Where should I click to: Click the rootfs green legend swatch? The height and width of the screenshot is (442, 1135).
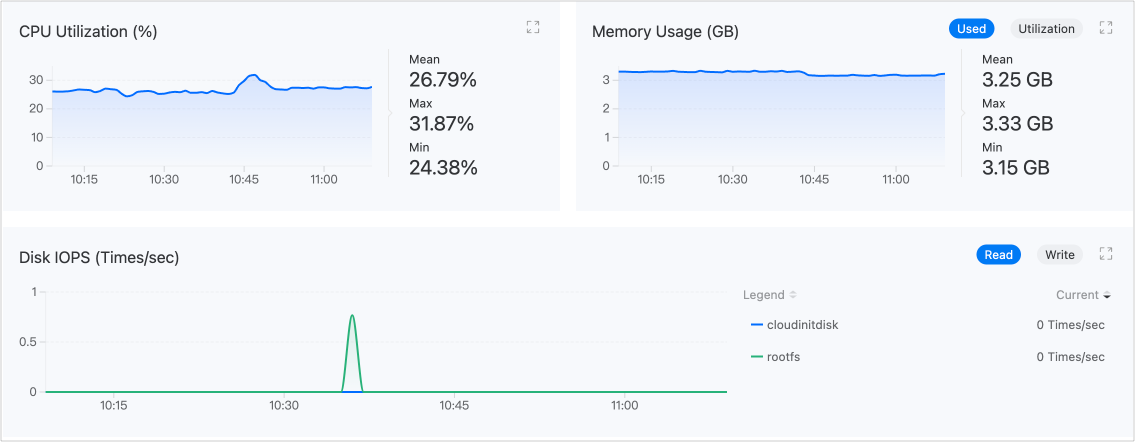click(x=757, y=357)
